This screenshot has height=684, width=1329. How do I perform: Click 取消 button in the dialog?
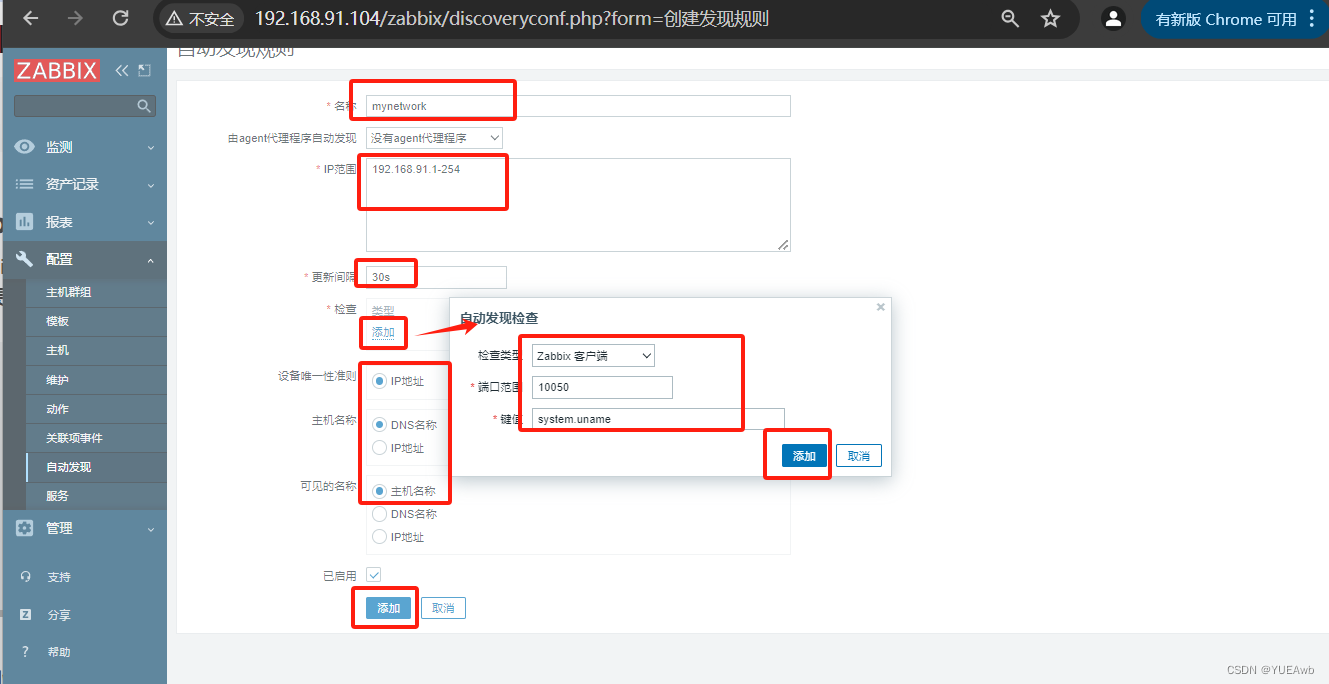pos(858,456)
